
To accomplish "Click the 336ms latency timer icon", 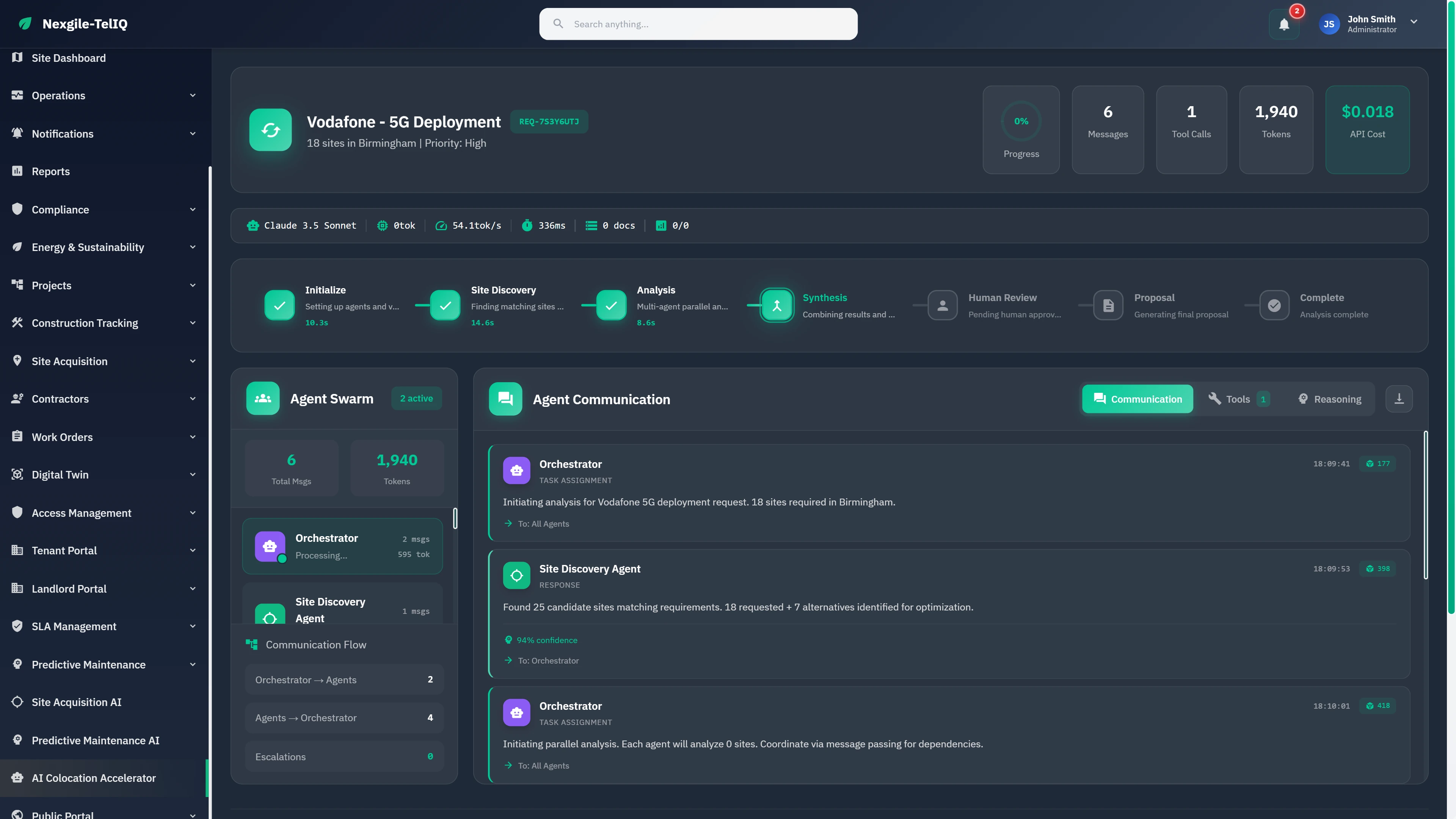I will [x=527, y=225].
